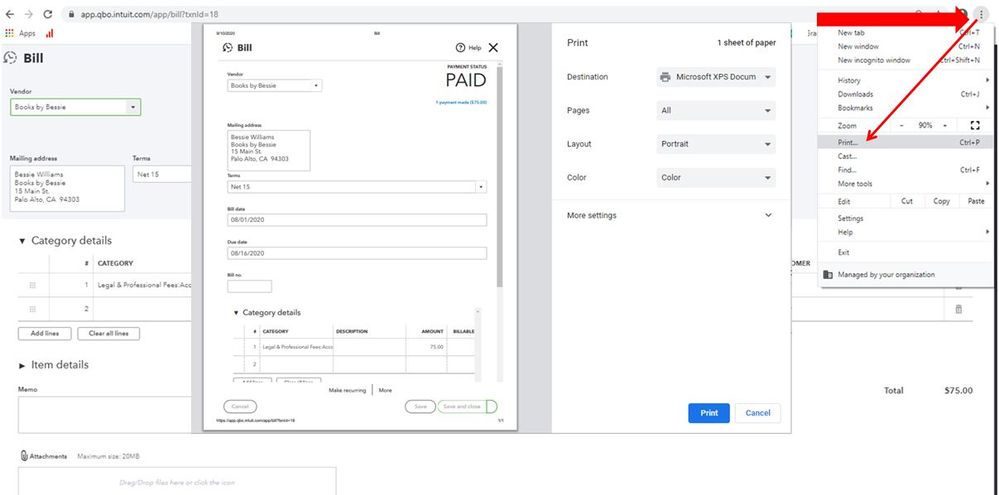This screenshot has width=999, height=495.
Task: Decrease zoom with the minus button
Action: (x=902, y=126)
